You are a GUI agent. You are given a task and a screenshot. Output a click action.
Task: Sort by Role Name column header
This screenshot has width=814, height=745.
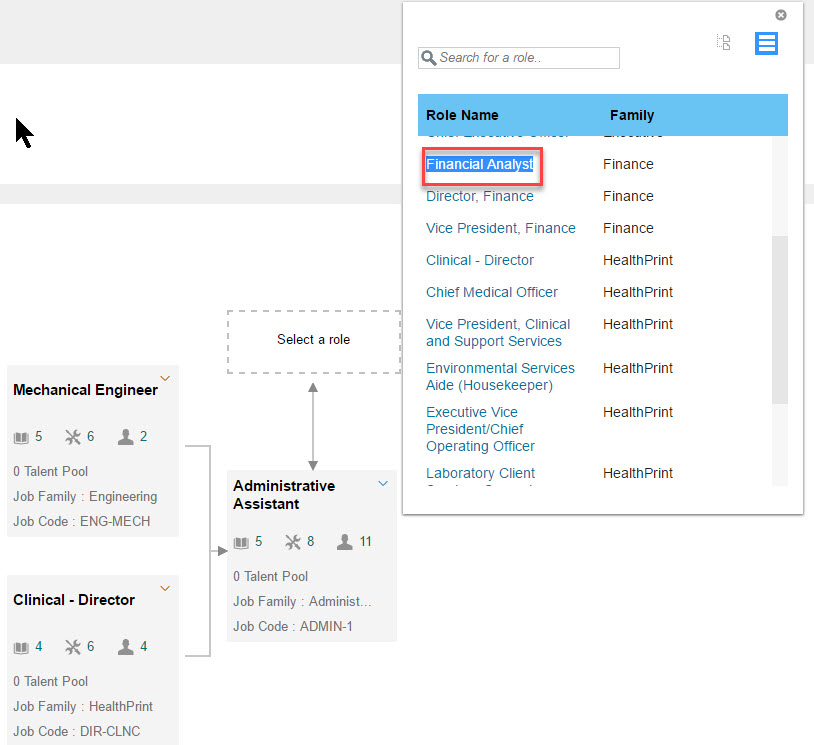462,115
